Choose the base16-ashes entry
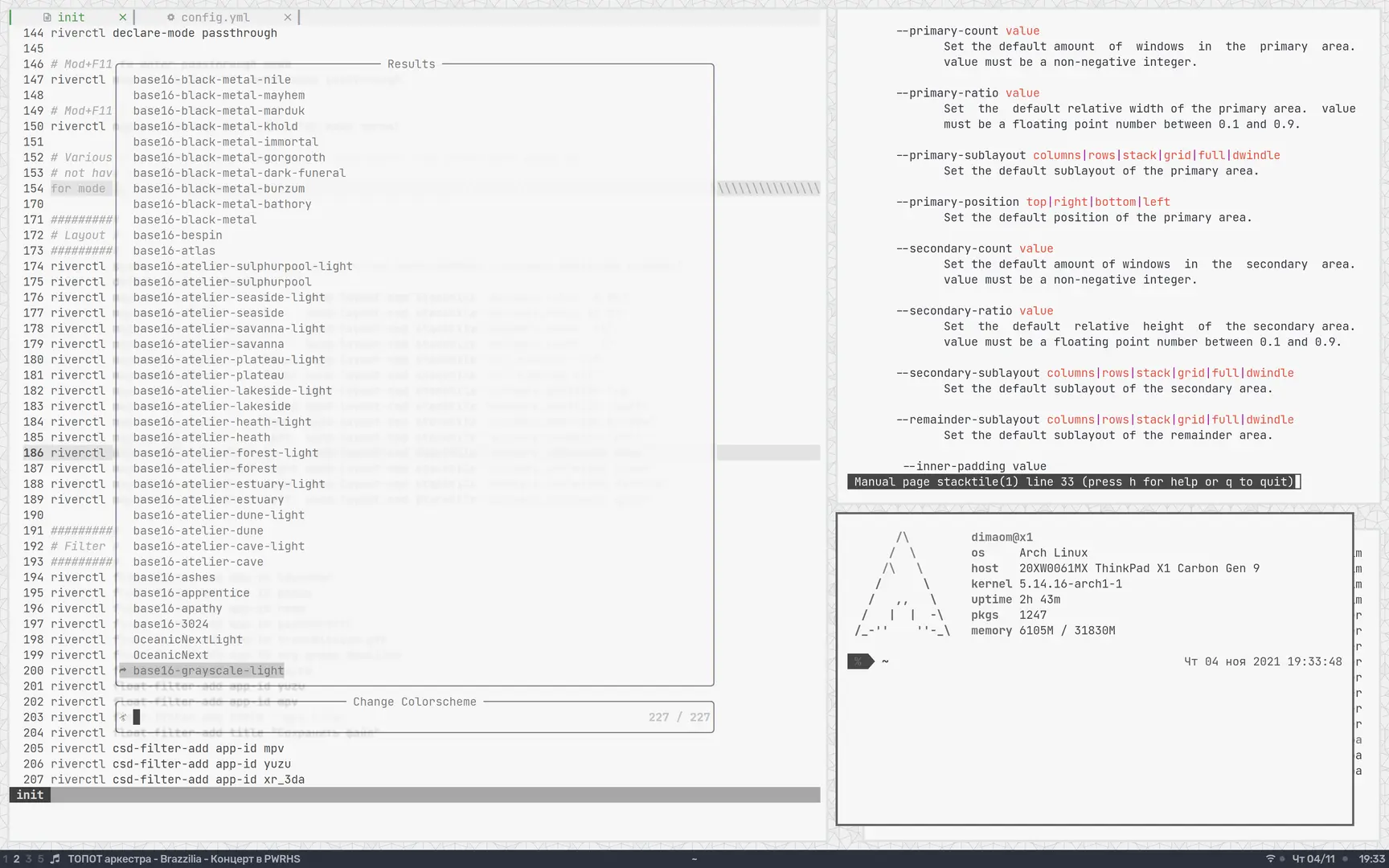 pos(174,577)
